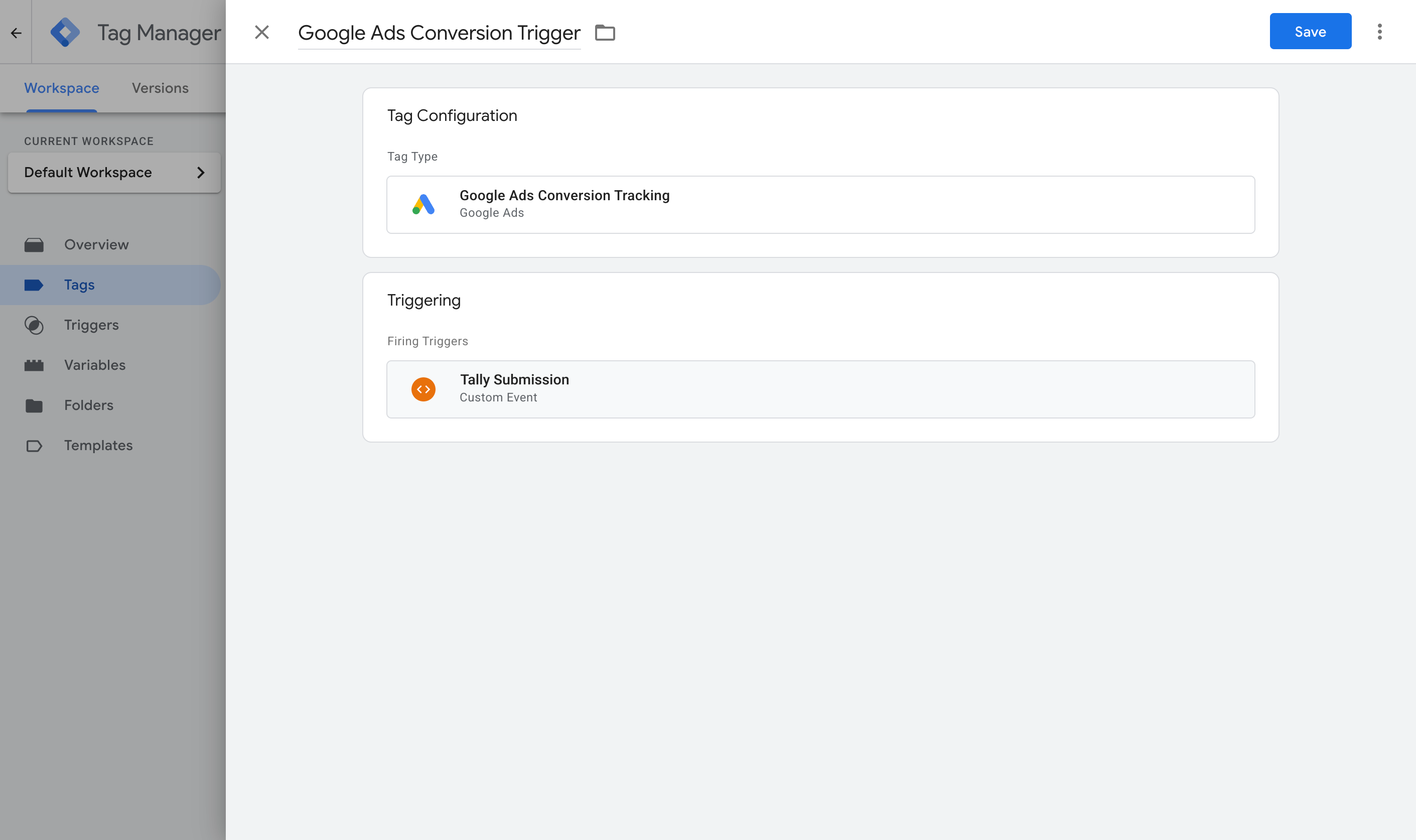Viewport: 1416px width, 840px height.
Task: Open the Google Ads Conversion Tracking tag type
Action: [x=820, y=204]
